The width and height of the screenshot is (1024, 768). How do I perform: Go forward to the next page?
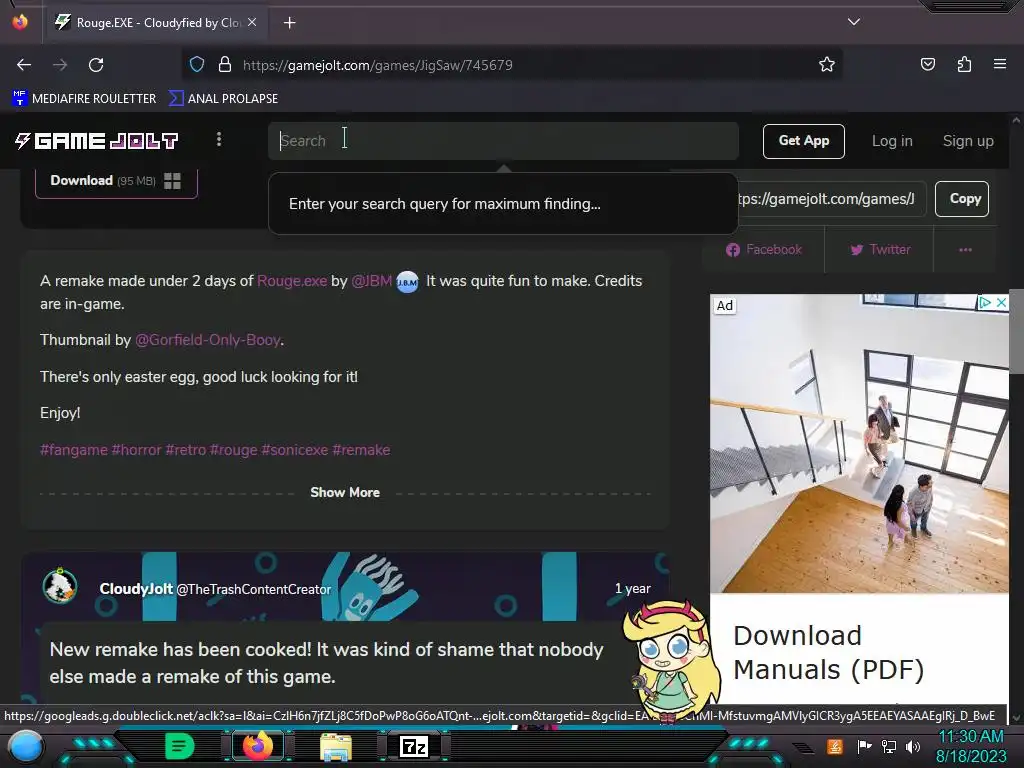[x=60, y=65]
